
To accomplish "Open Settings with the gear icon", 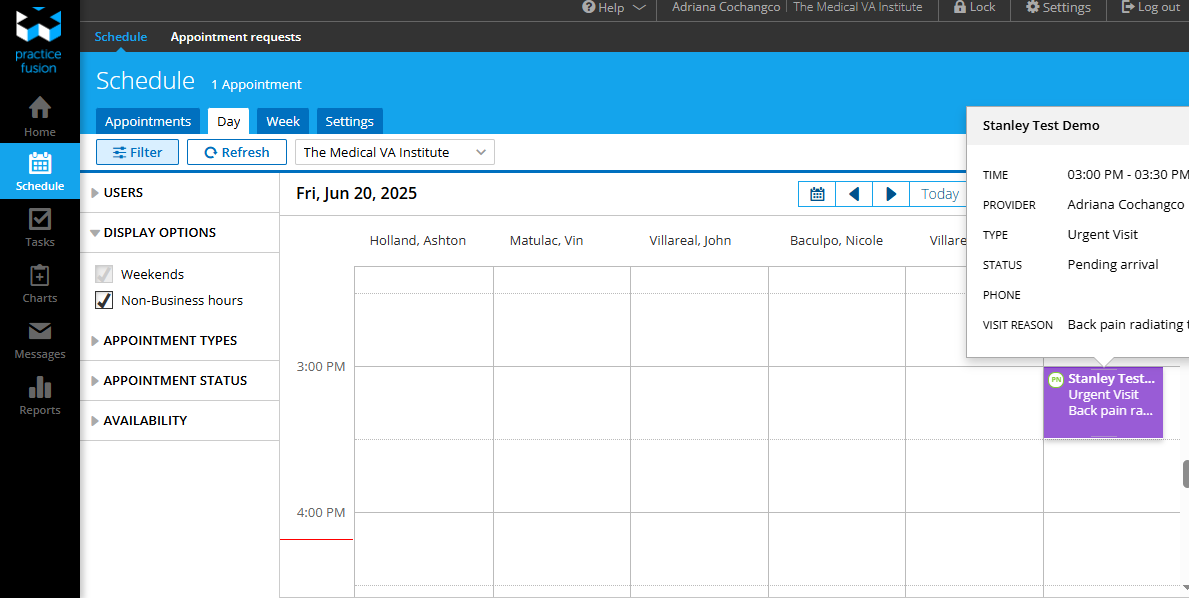I will click(1058, 8).
